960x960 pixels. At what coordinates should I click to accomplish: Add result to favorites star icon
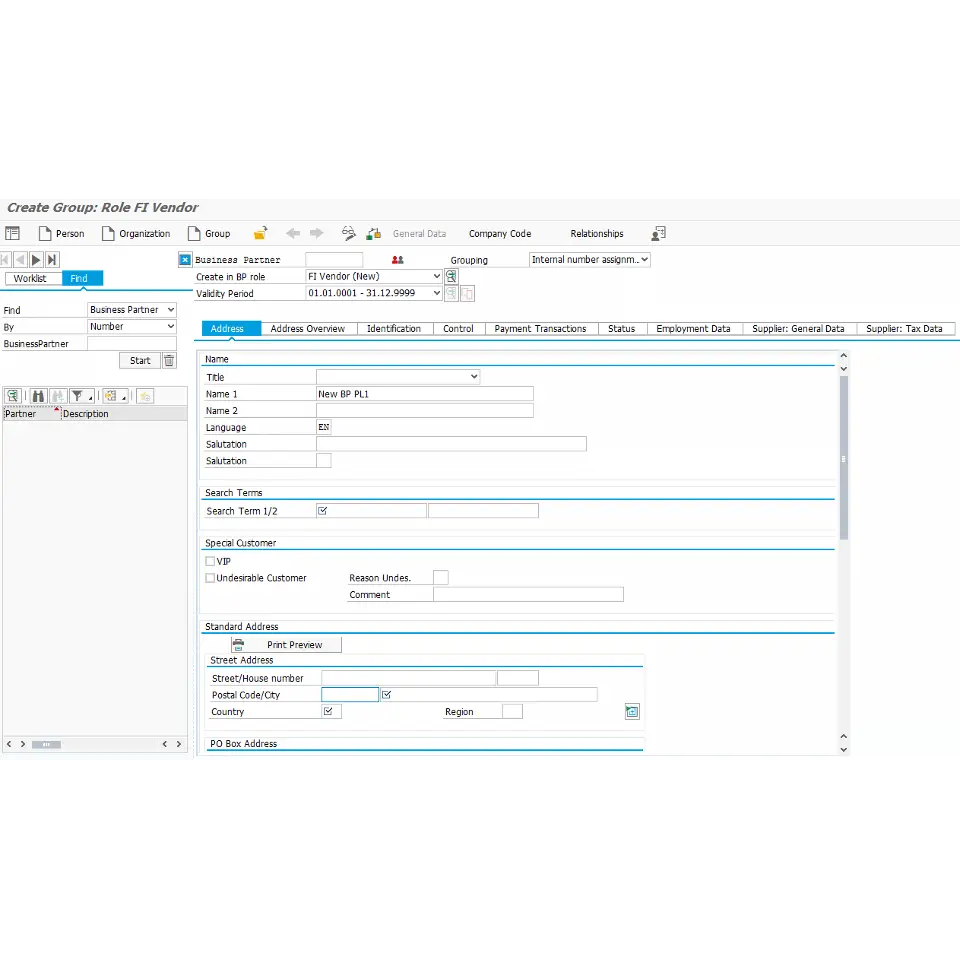(145, 396)
